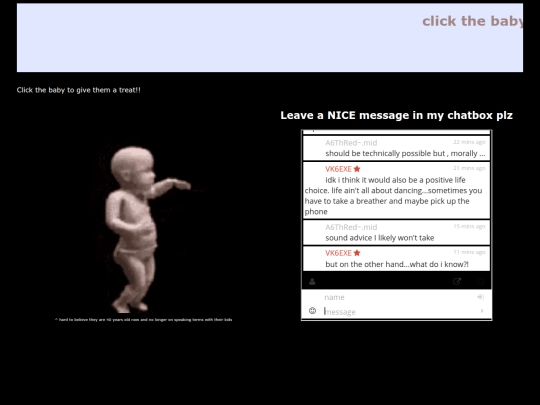Screen dimensions: 540x405
Task: Click message 'should be technically possible but, morally ...'
Action: (x=405, y=154)
